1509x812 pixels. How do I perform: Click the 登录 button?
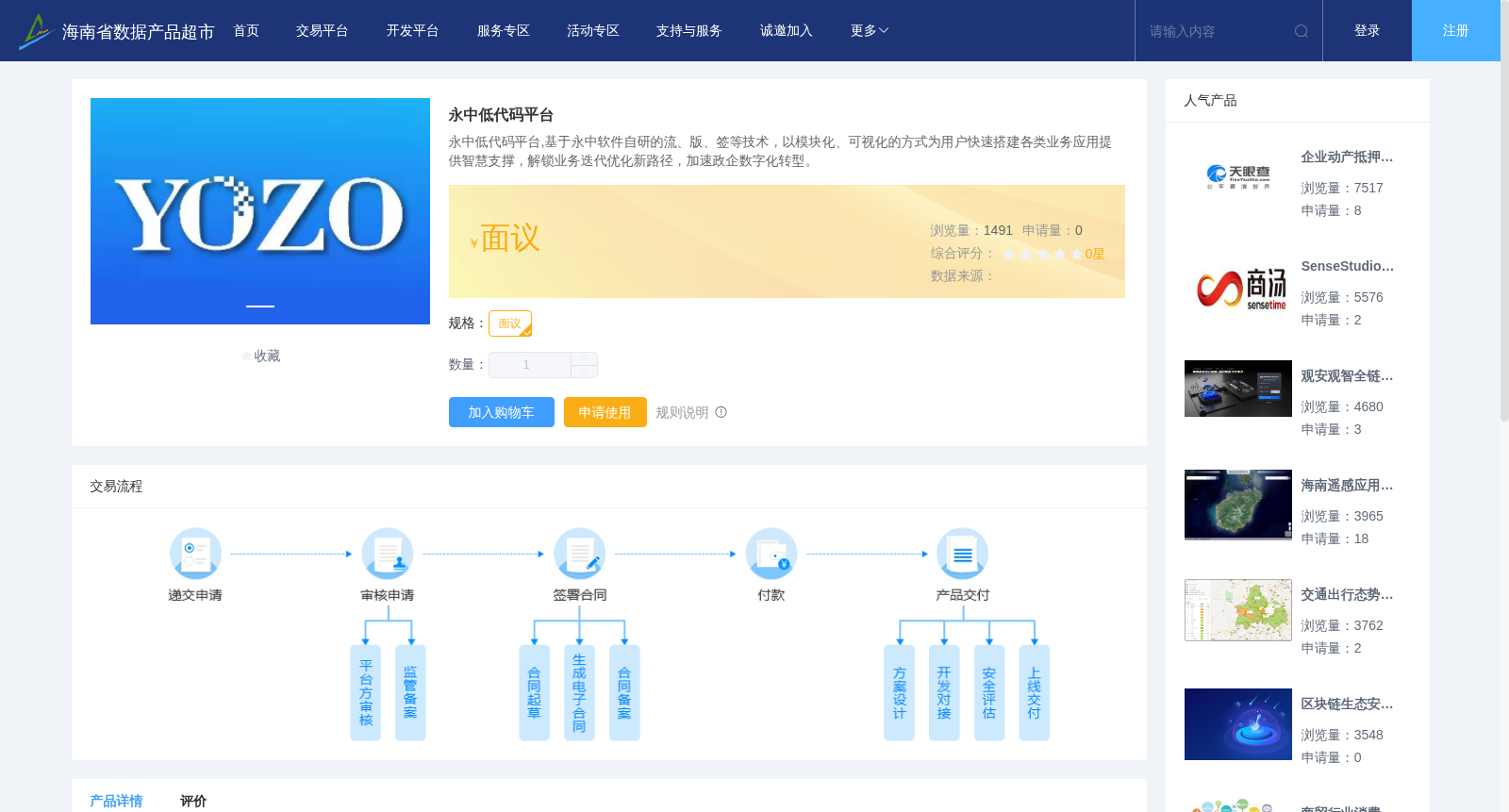pos(1368,31)
